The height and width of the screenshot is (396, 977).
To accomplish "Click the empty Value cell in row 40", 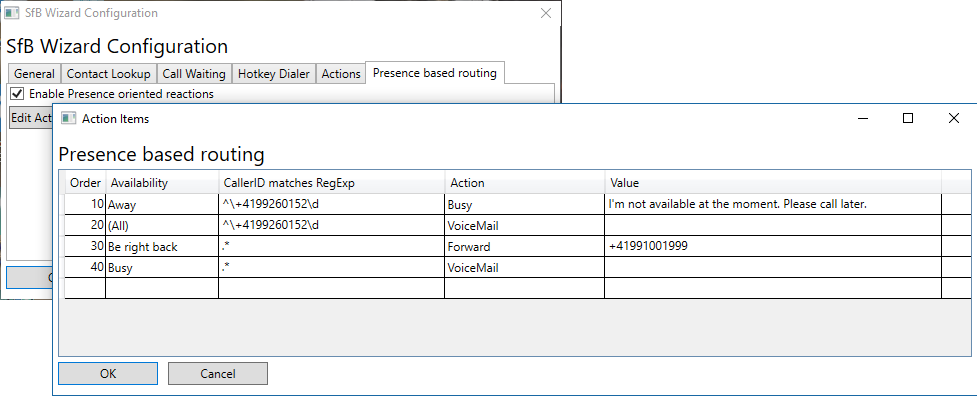I will pyautogui.click(x=773, y=268).
